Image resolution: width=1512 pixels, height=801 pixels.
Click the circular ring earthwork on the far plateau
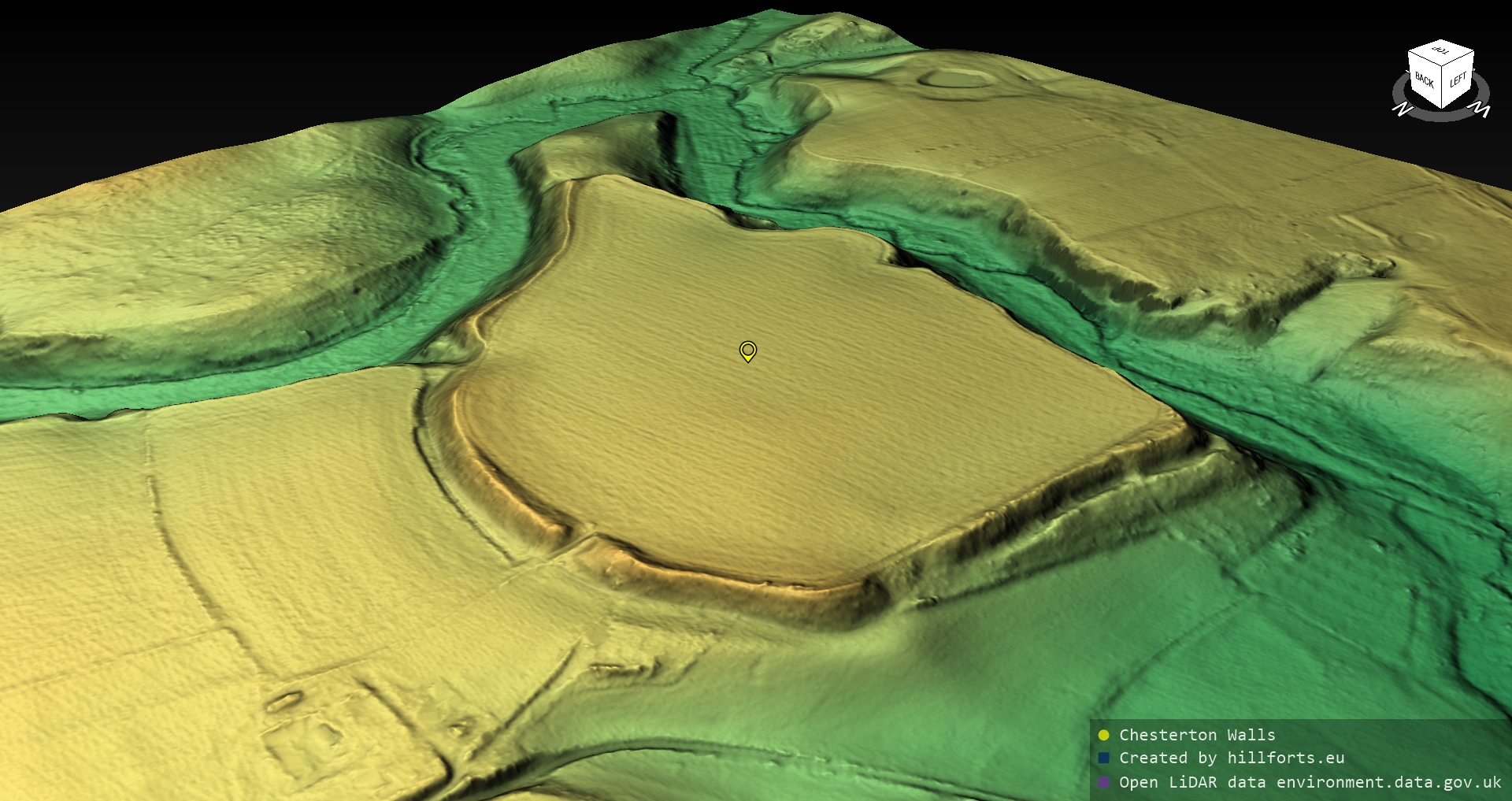[955, 77]
